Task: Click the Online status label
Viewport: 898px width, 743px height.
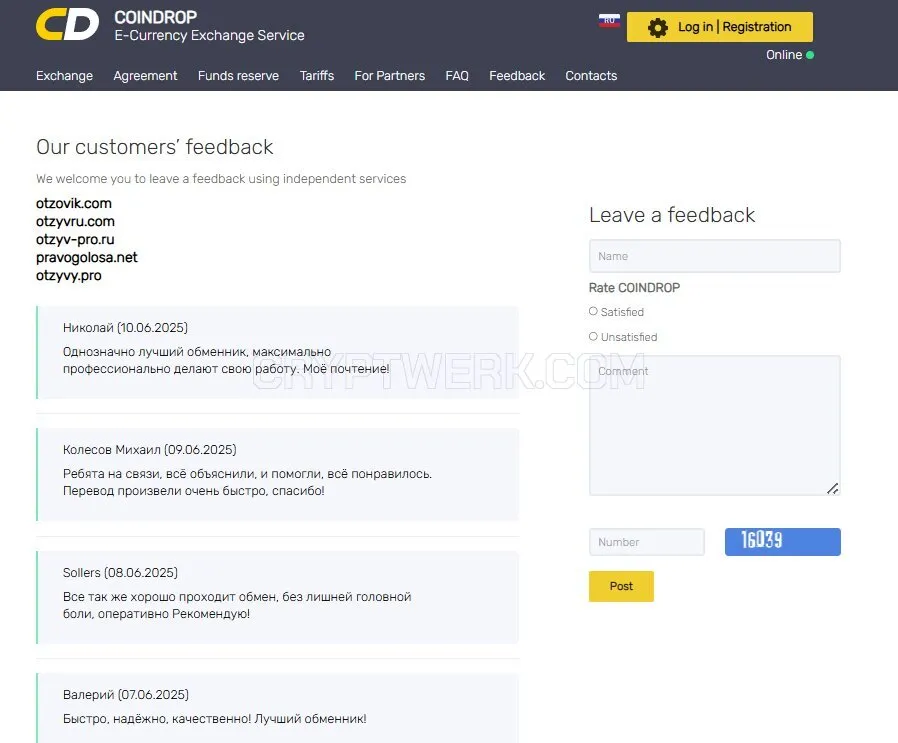Action: (x=784, y=55)
